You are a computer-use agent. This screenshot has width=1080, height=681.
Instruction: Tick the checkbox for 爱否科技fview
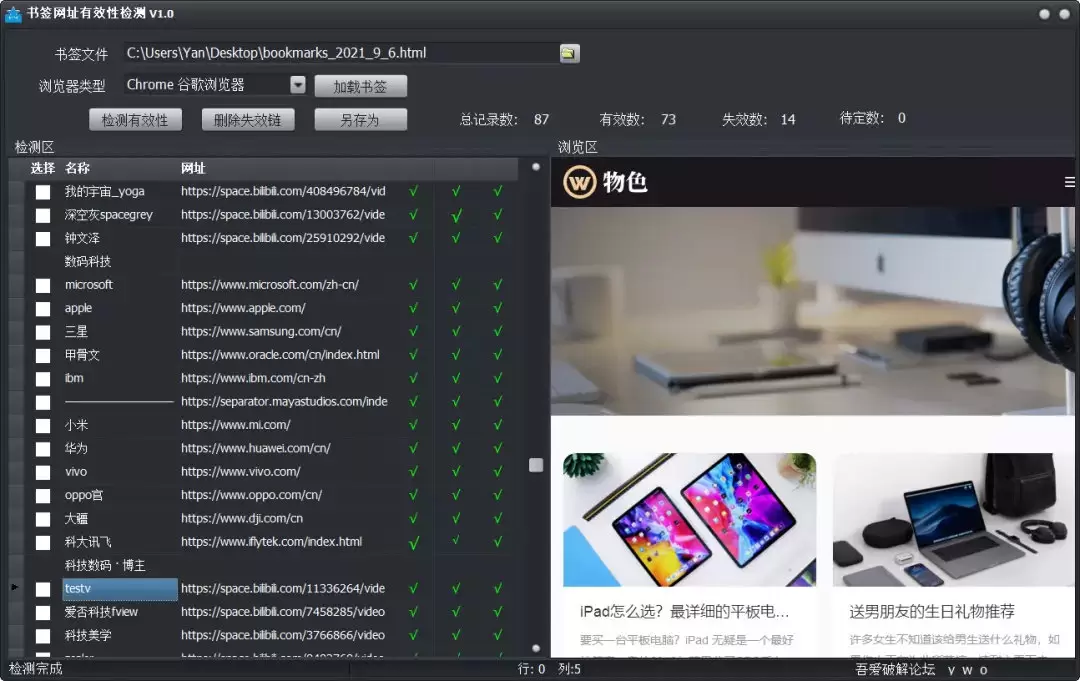tap(43, 613)
